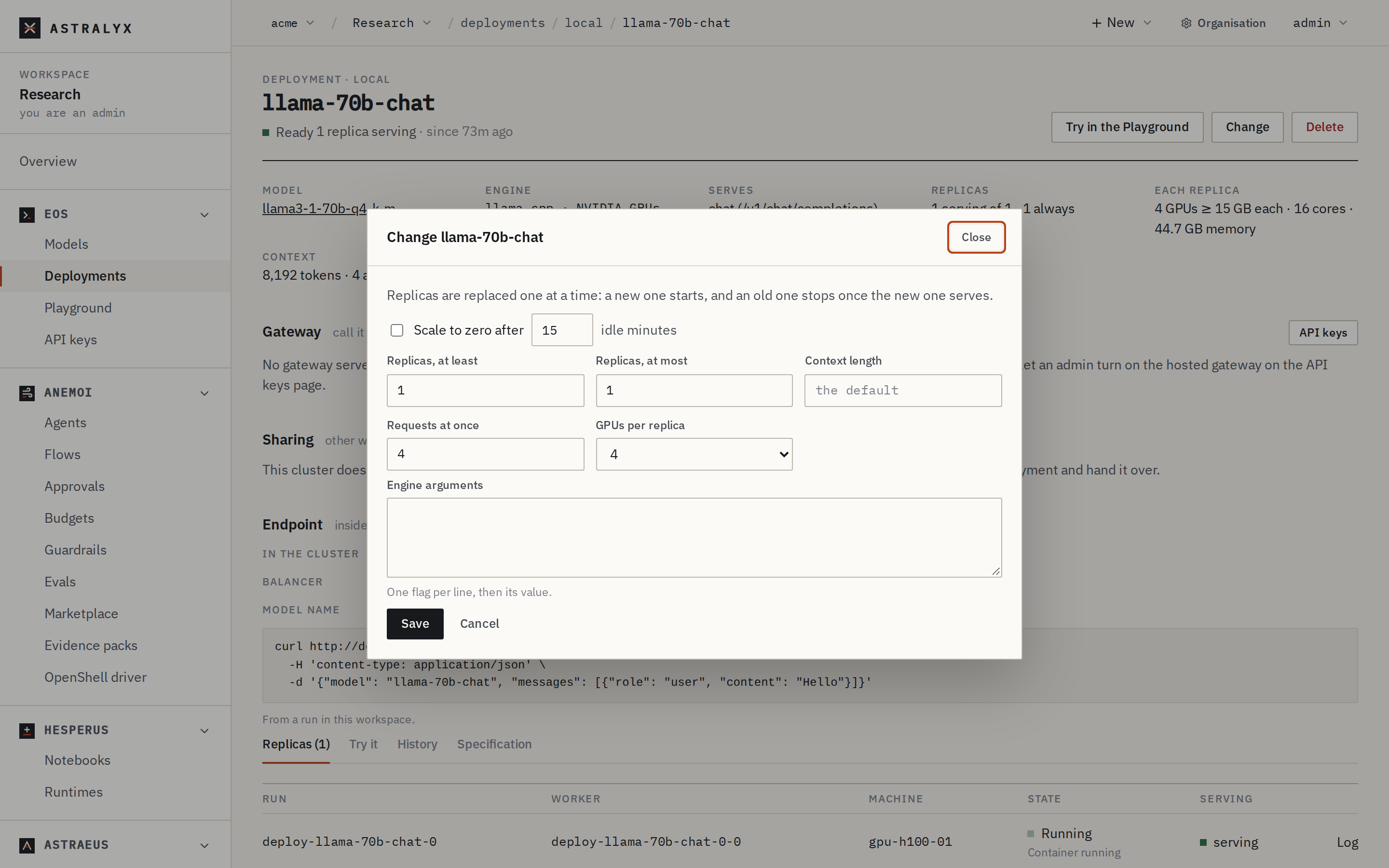This screenshot has height=868, width=1389.
Task: Close the Change llama-70b-chat dialog
Action: 976,237
